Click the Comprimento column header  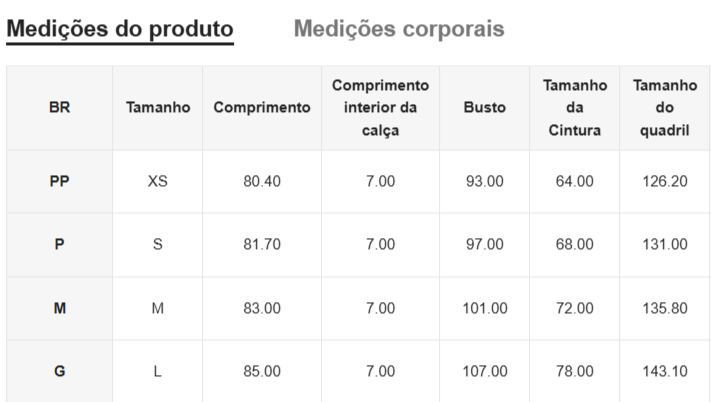[262, 108]
